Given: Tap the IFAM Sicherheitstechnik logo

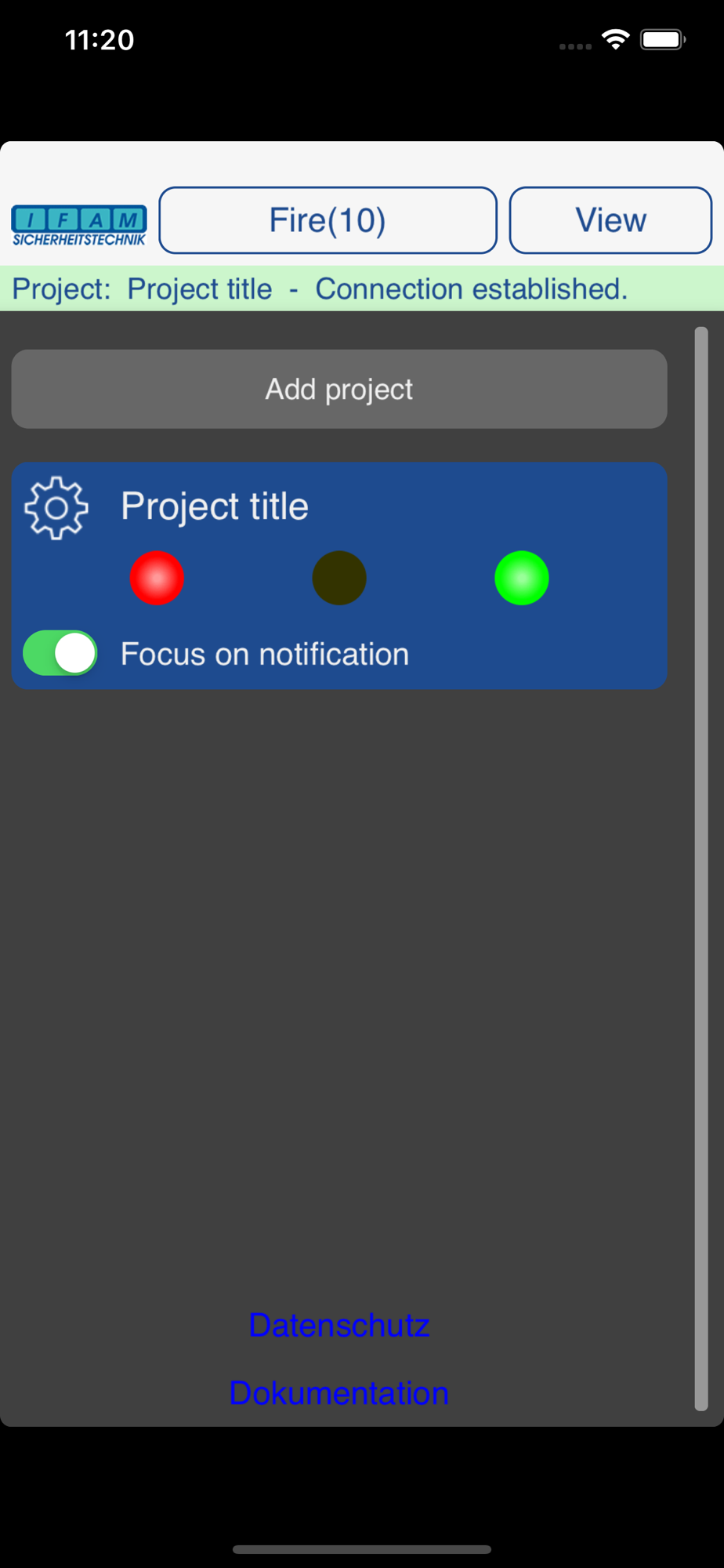Looking at the screenshot, I should 79,226.
